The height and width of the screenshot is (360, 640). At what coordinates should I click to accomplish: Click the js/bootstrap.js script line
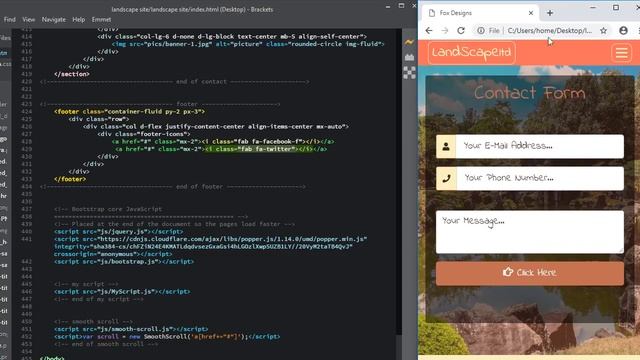[x=124, y=262]
